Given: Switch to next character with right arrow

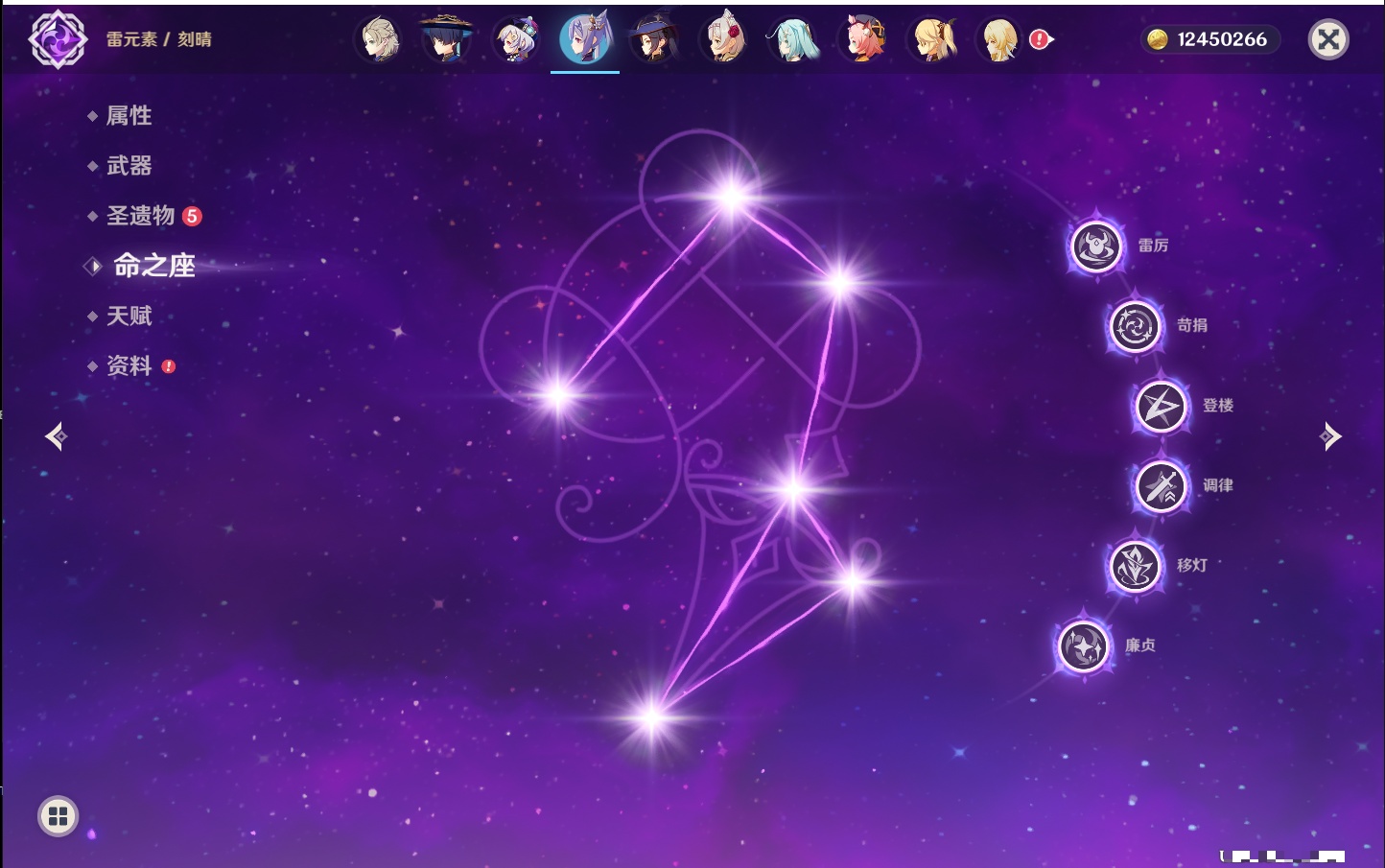Looking at the screenshot, I should point(1330,436).
